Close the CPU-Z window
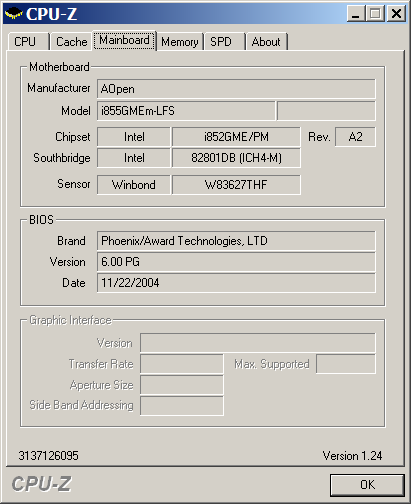Image resolution: width=411 pixels, height=504 pixels. pos(396,14)
